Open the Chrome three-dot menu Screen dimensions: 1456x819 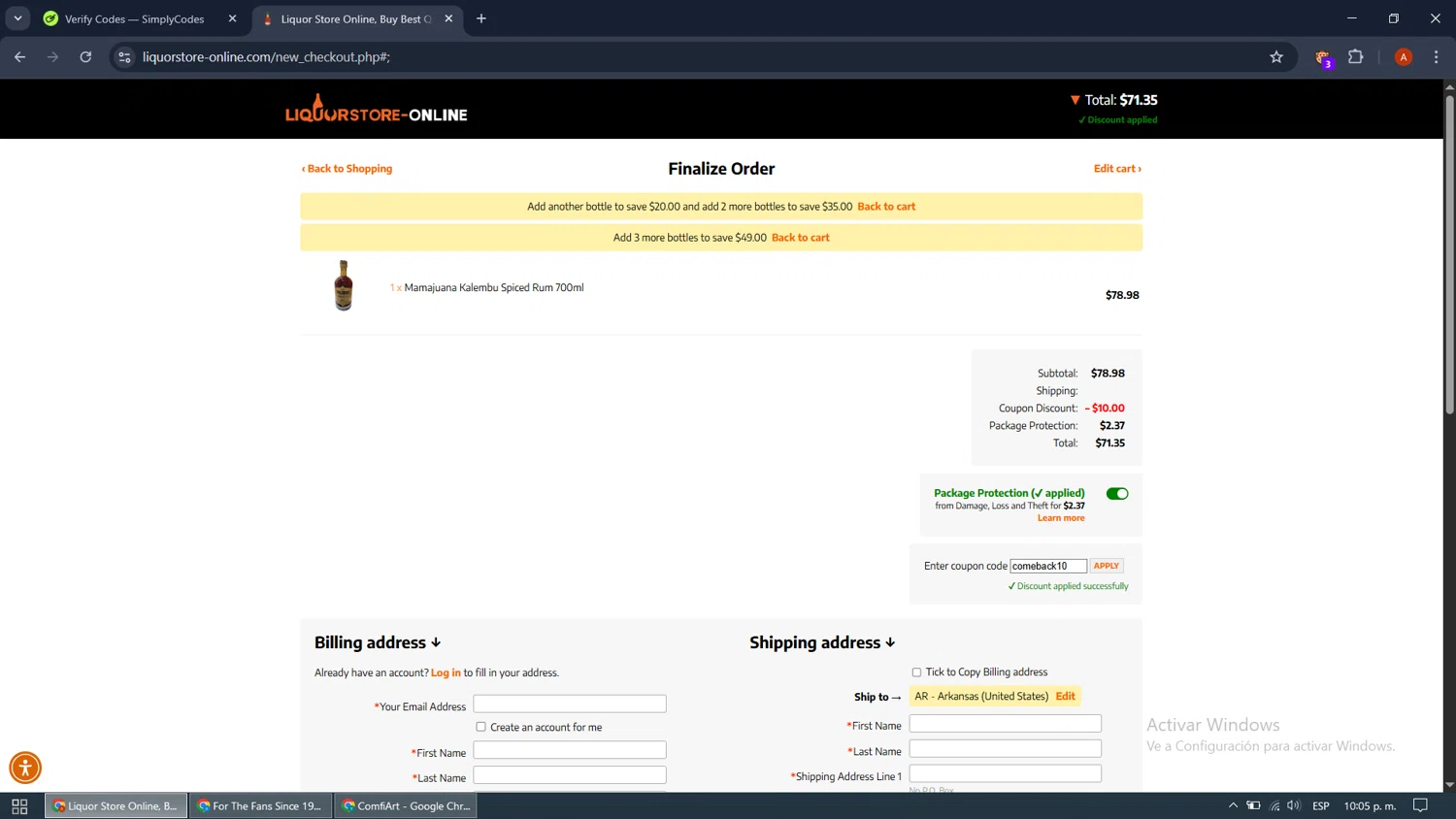1437,57
